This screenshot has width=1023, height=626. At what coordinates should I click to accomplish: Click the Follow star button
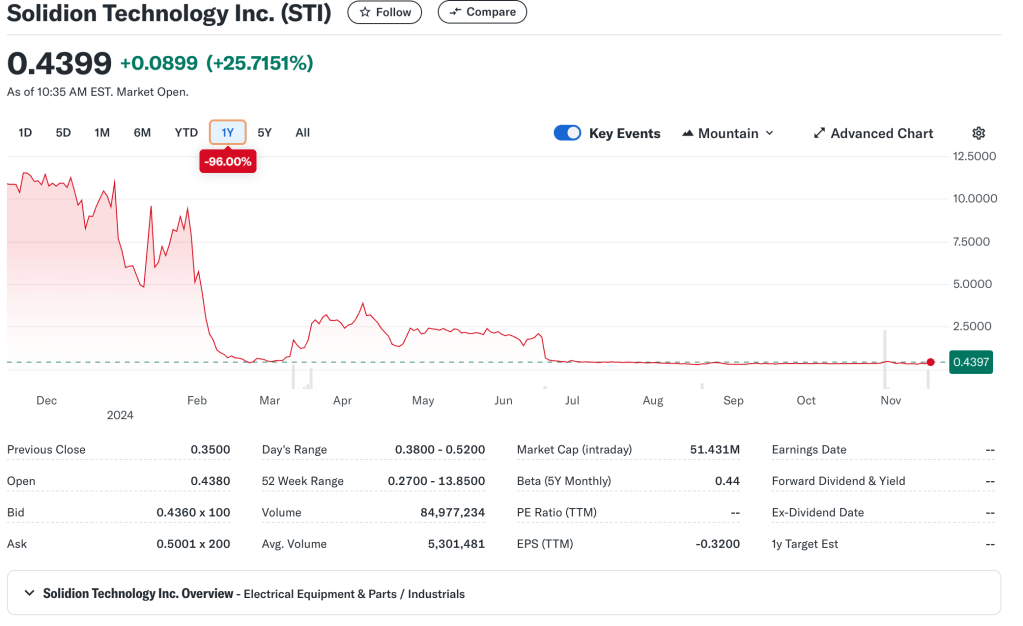pyautogui.click(x=385, y=12)
